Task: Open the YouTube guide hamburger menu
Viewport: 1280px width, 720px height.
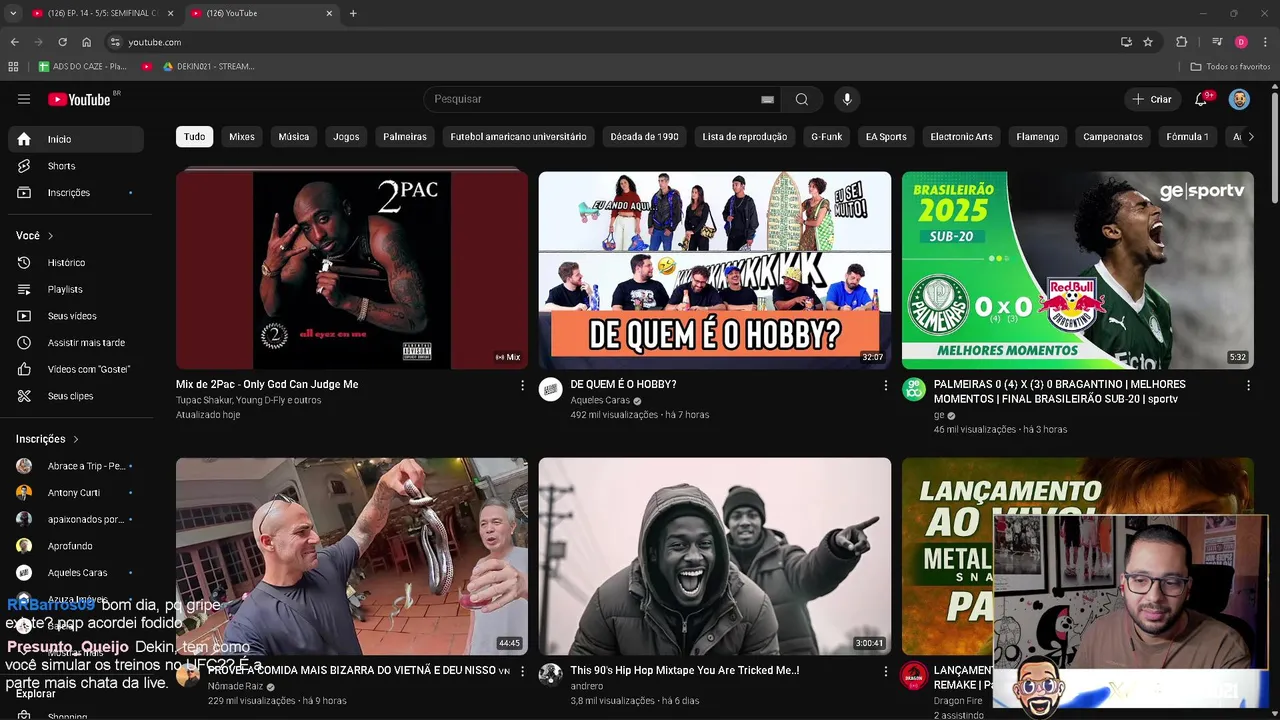Action: tap(24, 99)
